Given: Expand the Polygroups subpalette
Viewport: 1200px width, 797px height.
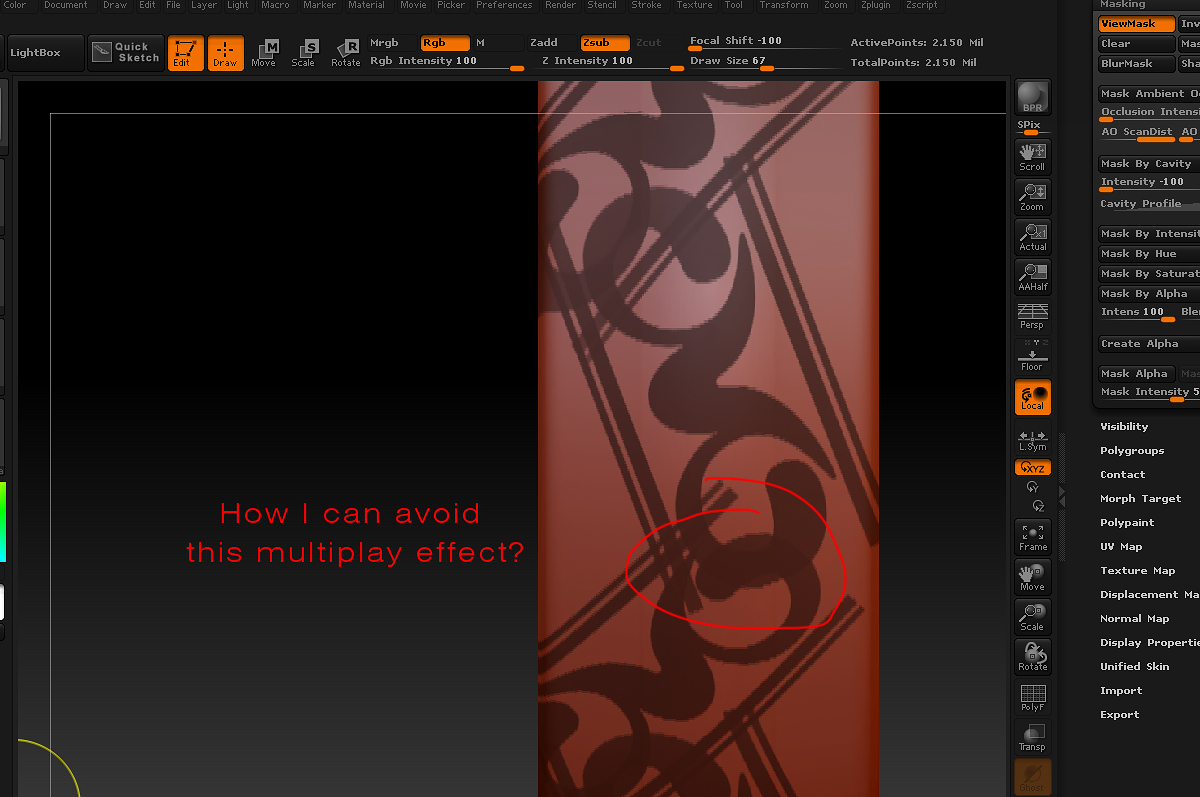Looking at the screenshot, I should 1132,451.
